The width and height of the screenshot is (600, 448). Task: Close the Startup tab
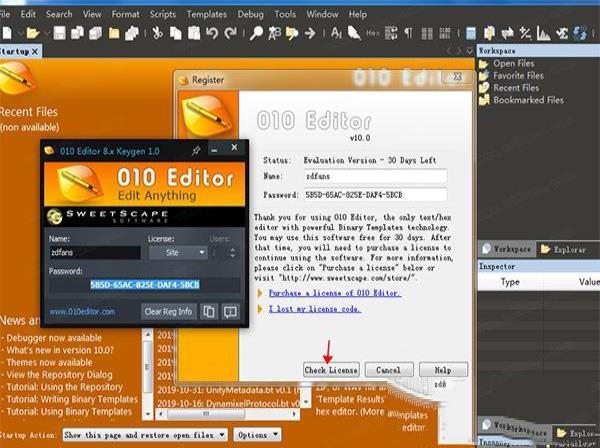(x=35, y=51)
